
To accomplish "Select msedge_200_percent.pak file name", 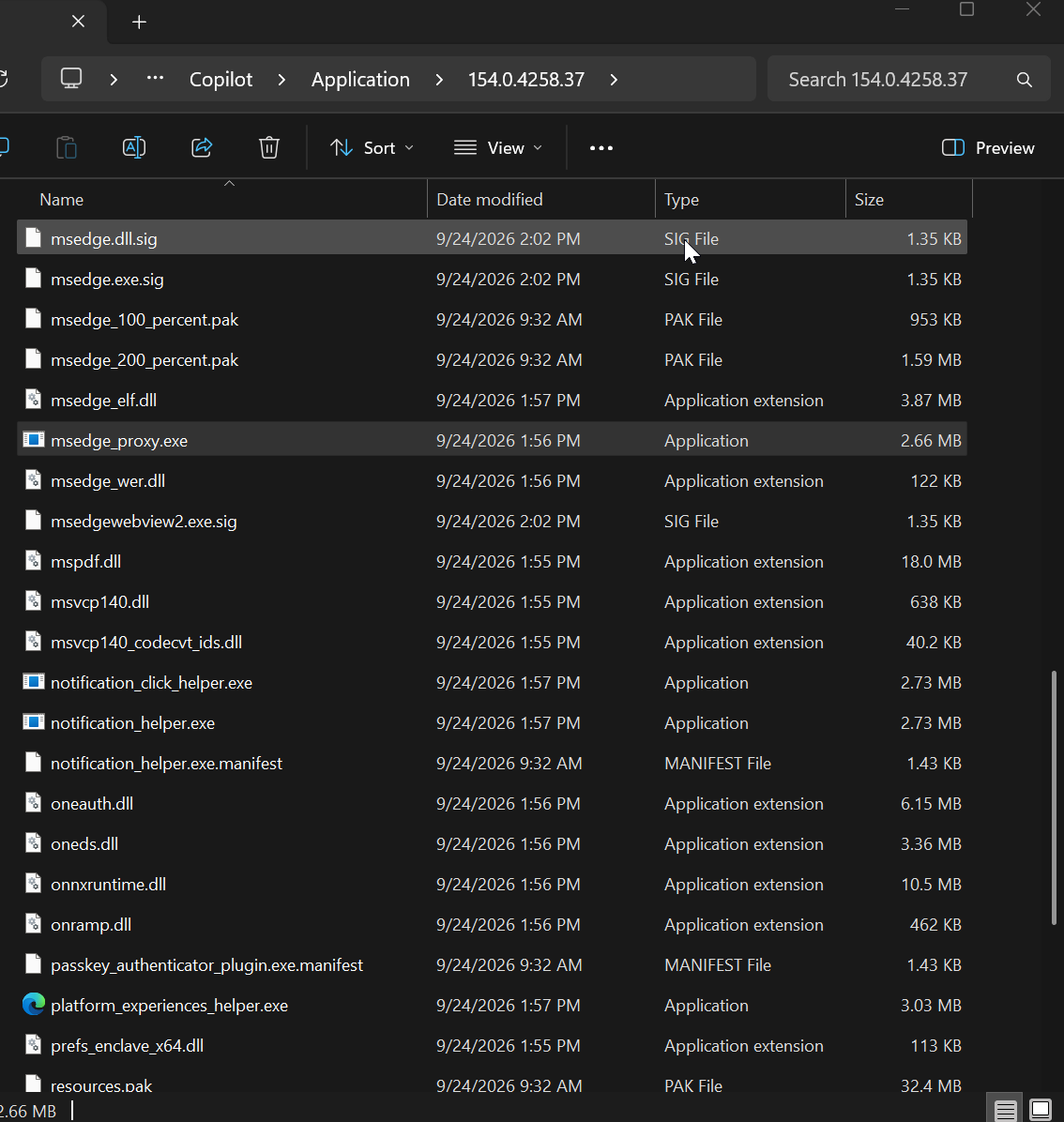I will pyautogui.click(x=144, y=360).
